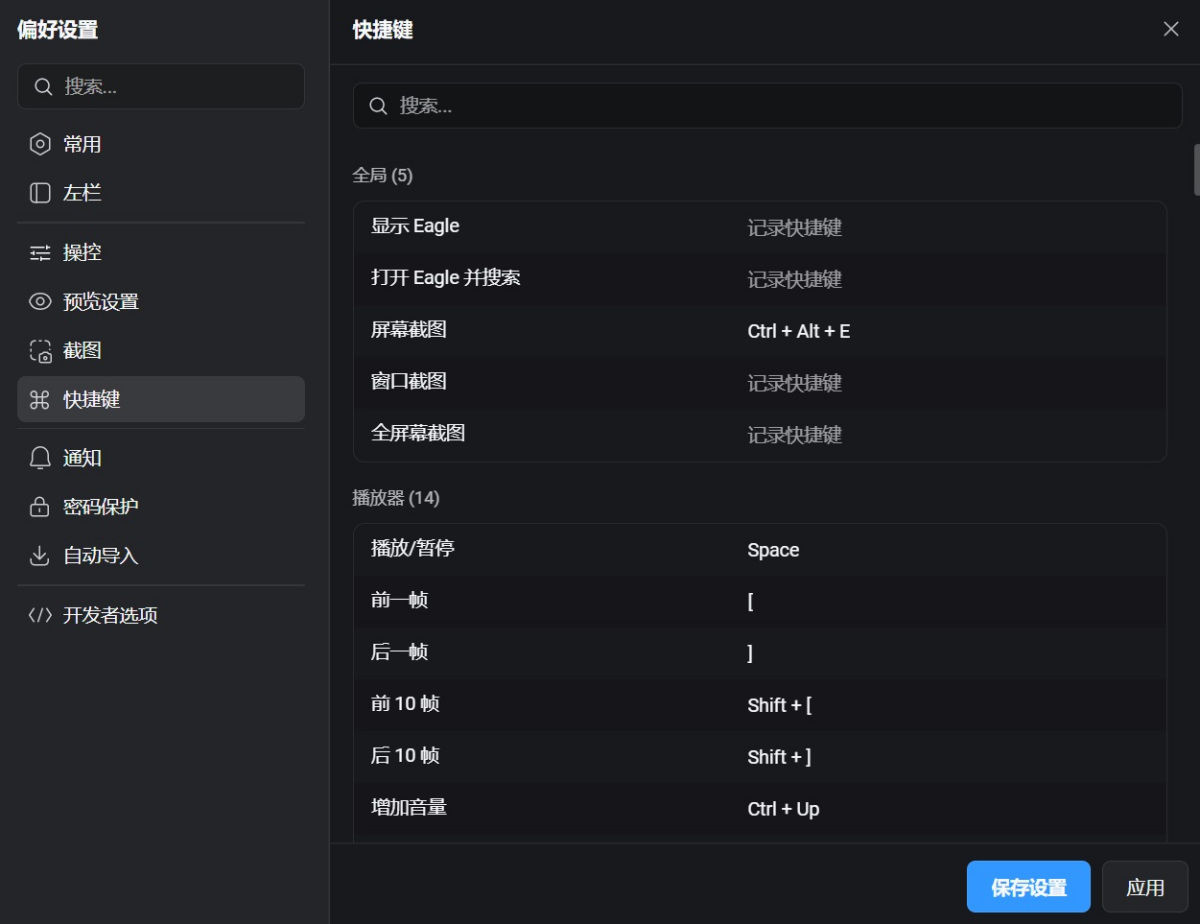This screenshot has height=924, width=1200.
Task: Click the screenshot camera icon beside 截图
Action: coord(40,351)
